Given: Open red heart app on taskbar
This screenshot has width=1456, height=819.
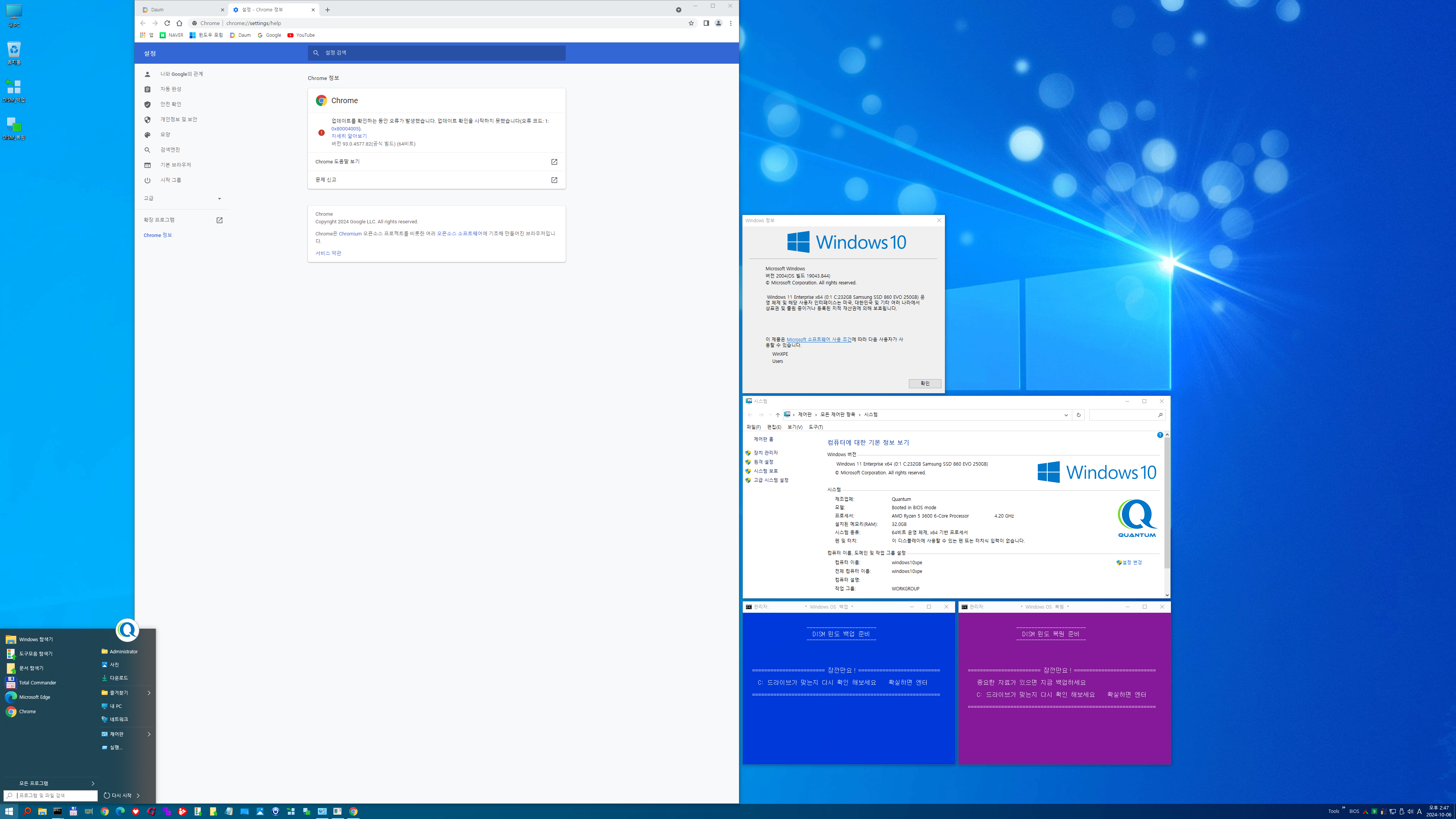Looking at the screenshot, I should (136, 812).
